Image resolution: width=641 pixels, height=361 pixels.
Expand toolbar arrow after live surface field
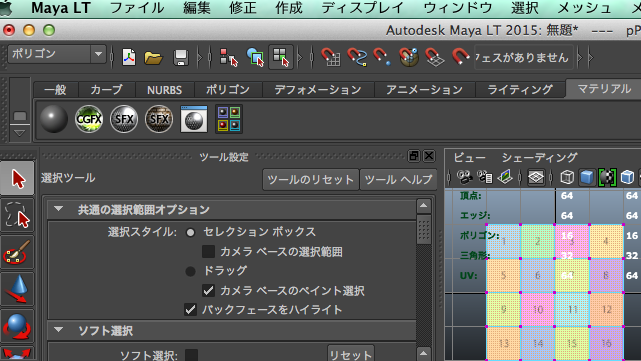579,58
